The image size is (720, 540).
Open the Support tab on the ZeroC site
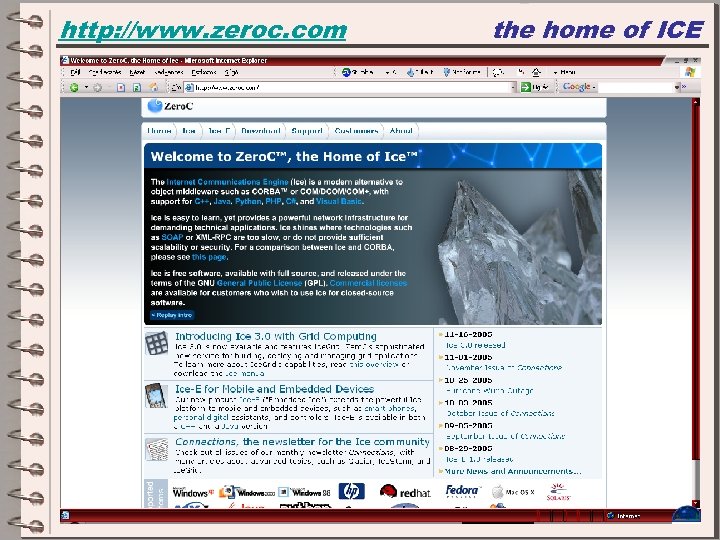click(307, 131)
